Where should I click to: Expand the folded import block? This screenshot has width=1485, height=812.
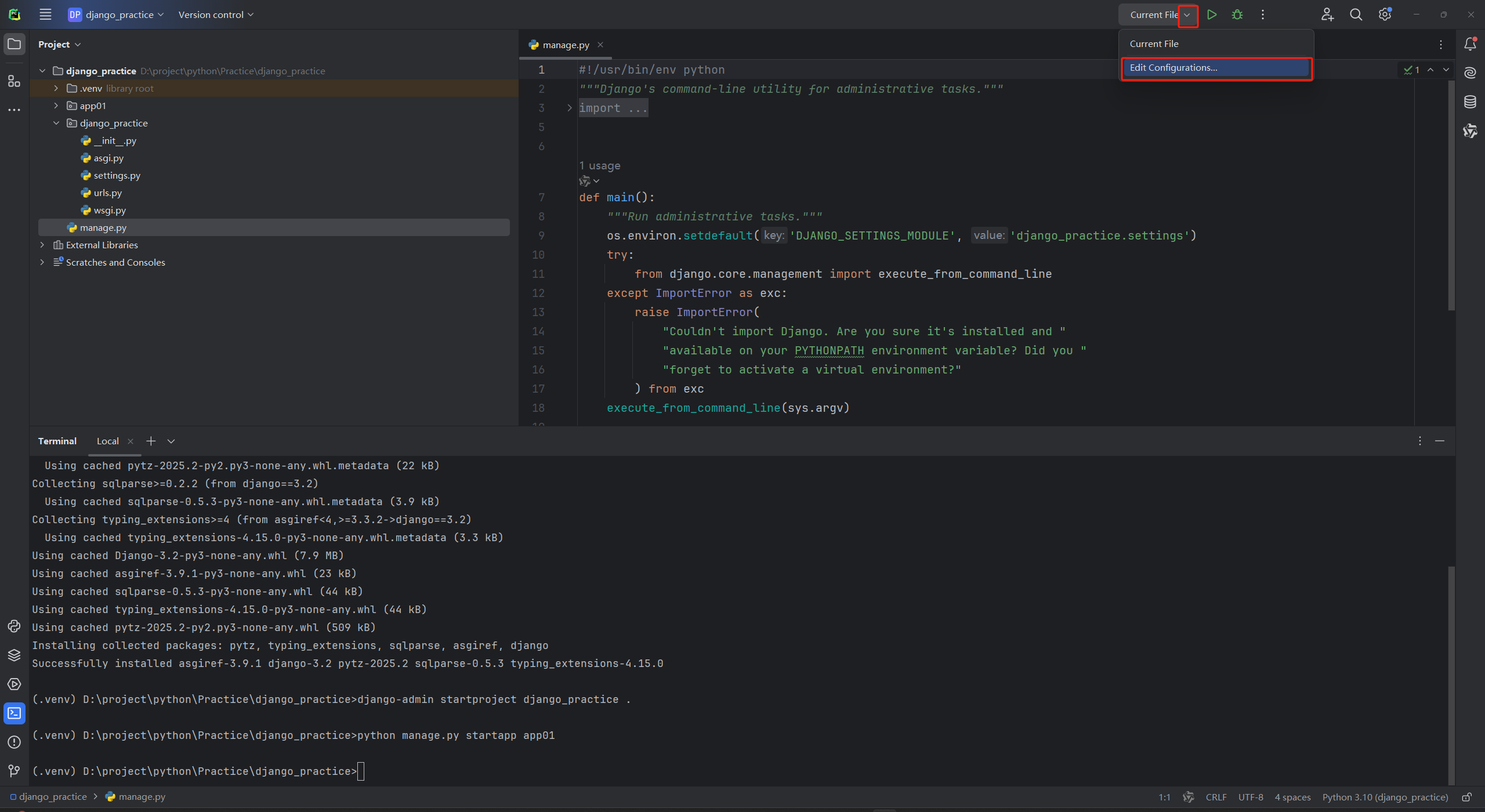tap(569, 108)
